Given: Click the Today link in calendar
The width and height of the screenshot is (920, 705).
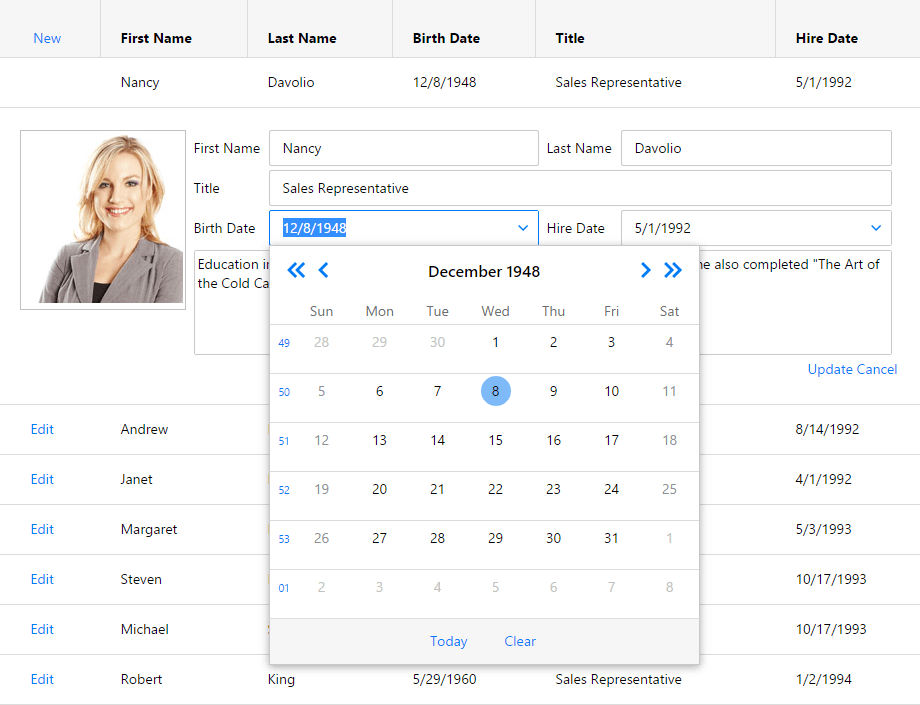Looking at the screenshot, I should pos(448,641).
